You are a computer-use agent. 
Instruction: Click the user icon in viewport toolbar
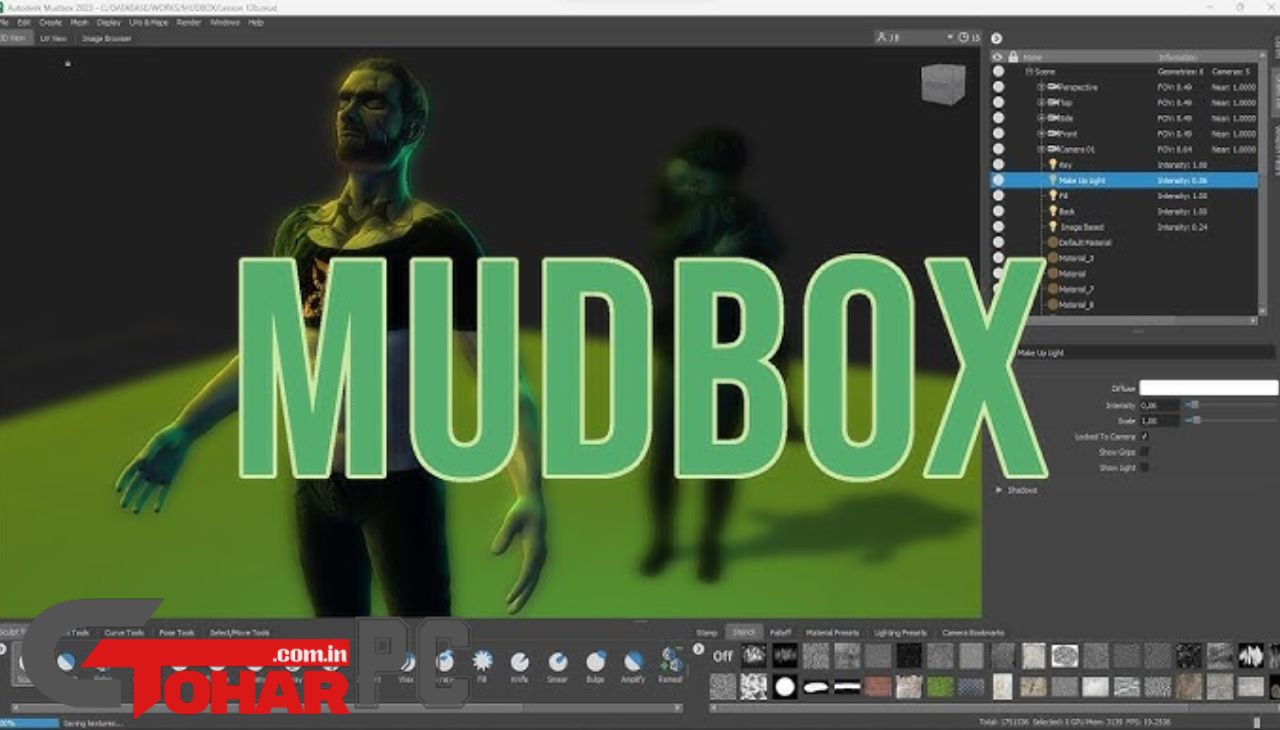(881, 38)
